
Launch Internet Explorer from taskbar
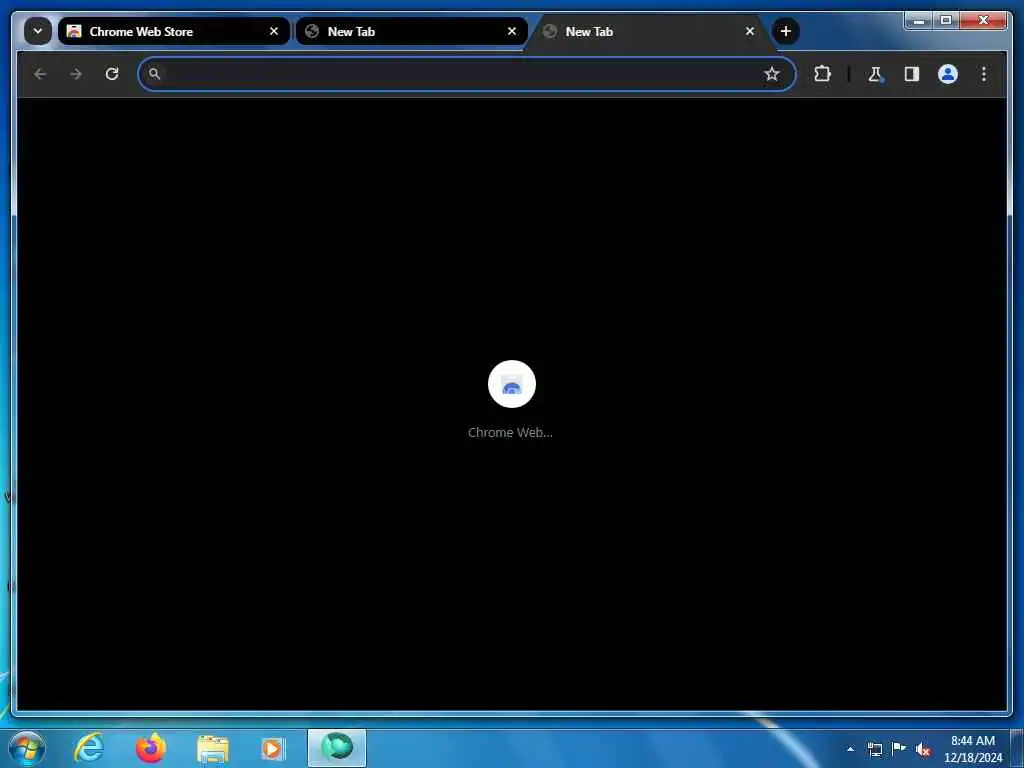89,748
